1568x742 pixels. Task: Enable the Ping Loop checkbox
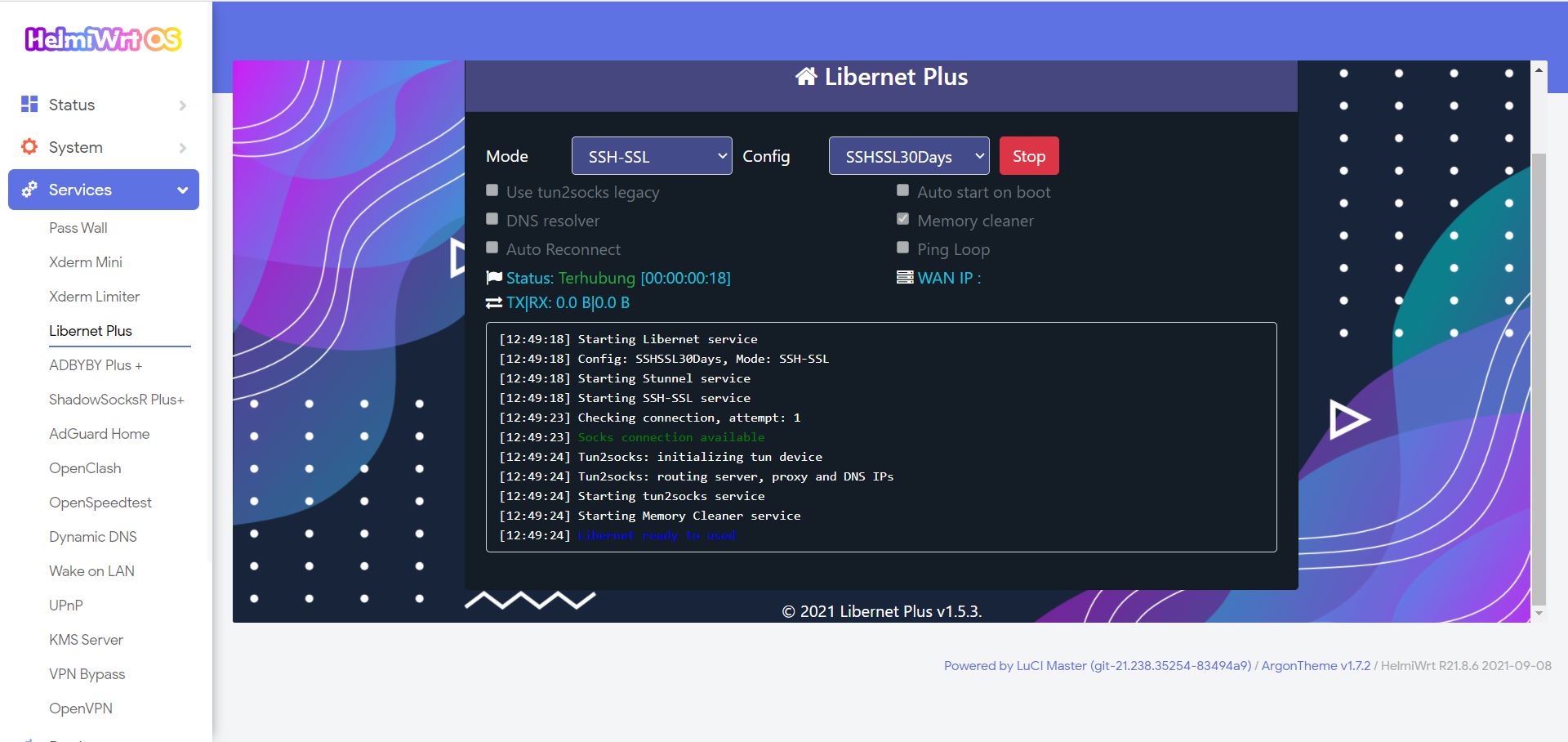click(x=902, y=248)
